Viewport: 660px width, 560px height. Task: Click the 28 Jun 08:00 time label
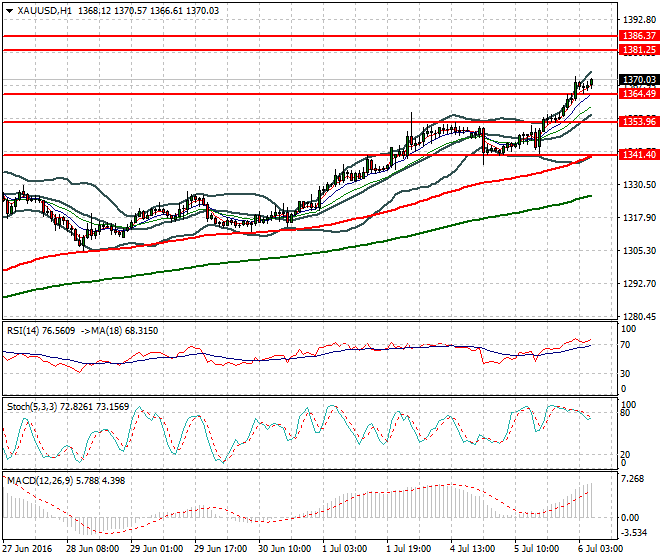(93, 549)
